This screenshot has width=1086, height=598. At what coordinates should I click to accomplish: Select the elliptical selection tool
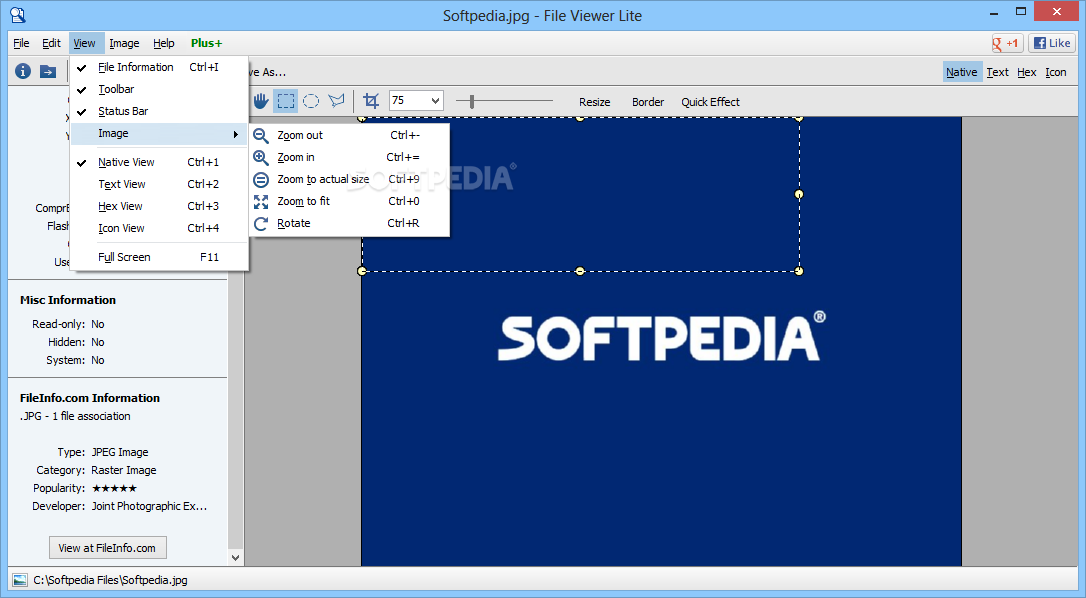[x=311, y=101]
